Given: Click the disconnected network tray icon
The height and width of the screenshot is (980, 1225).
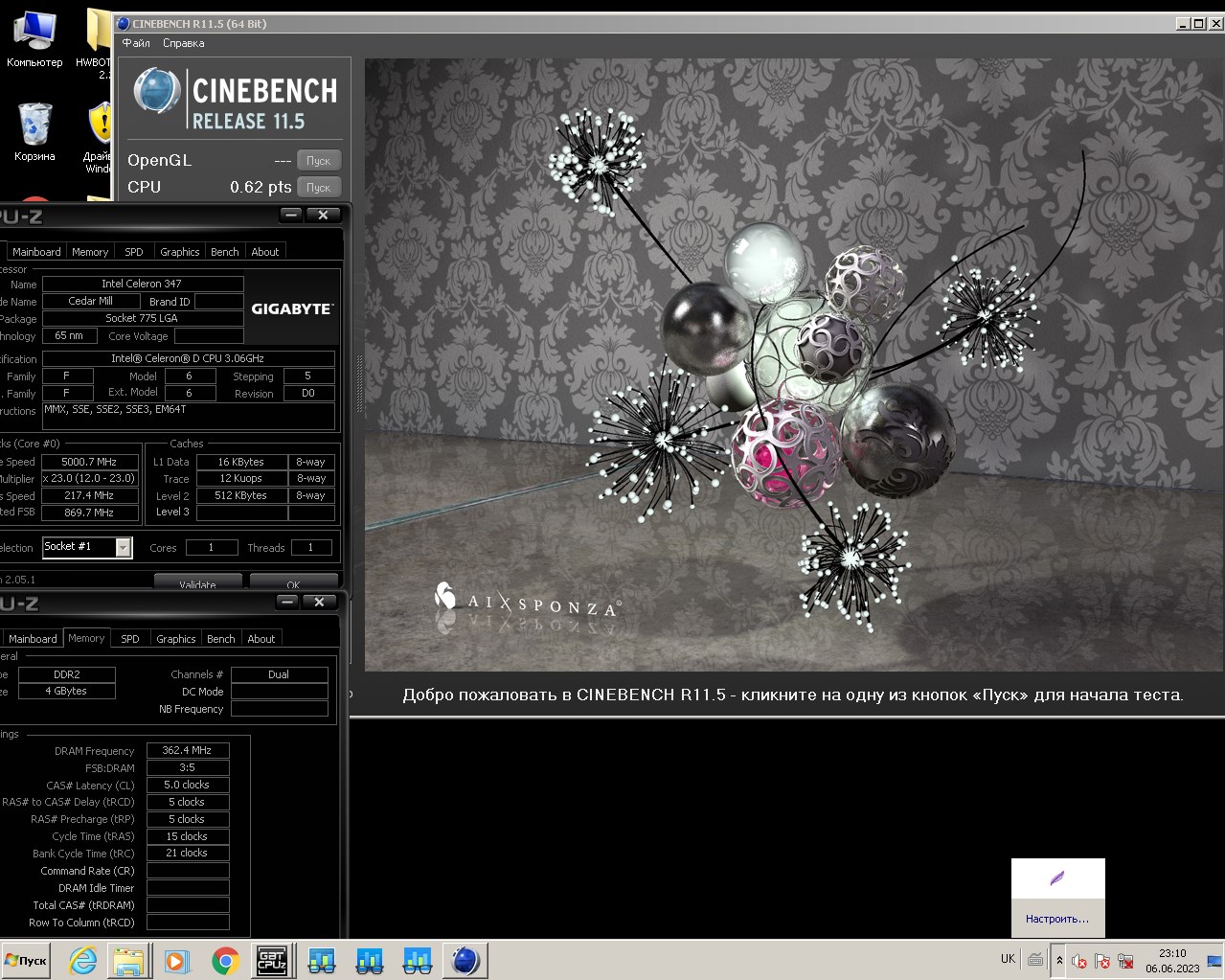Looking at the screenshot, I should [1126, 961].
